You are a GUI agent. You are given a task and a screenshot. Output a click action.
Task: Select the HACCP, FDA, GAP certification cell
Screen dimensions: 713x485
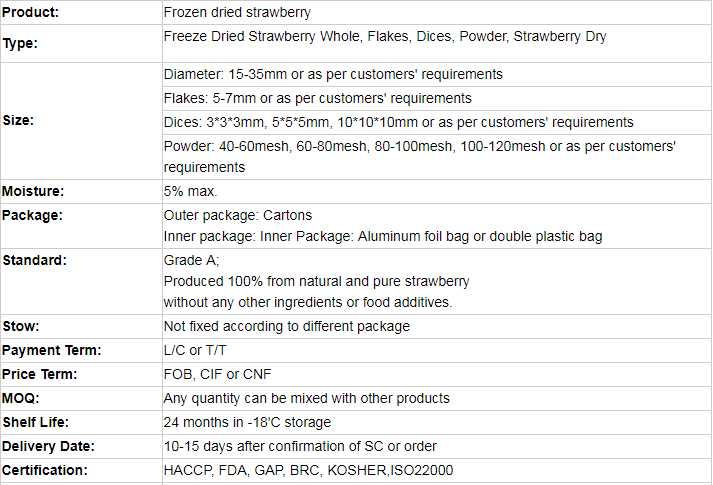pyautogui.click(x=308, y=470)
